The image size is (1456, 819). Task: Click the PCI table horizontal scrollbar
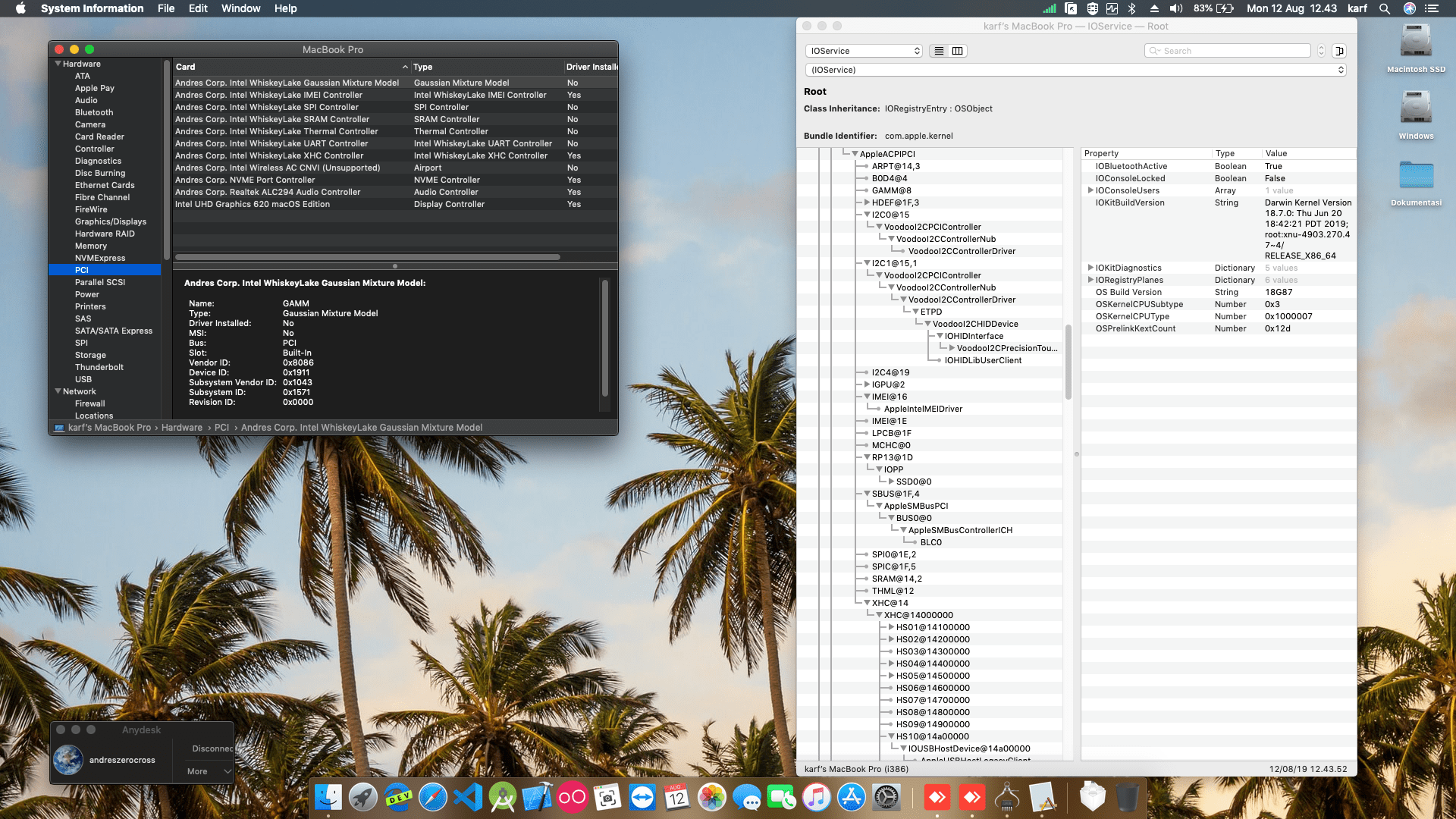(368, 257)
